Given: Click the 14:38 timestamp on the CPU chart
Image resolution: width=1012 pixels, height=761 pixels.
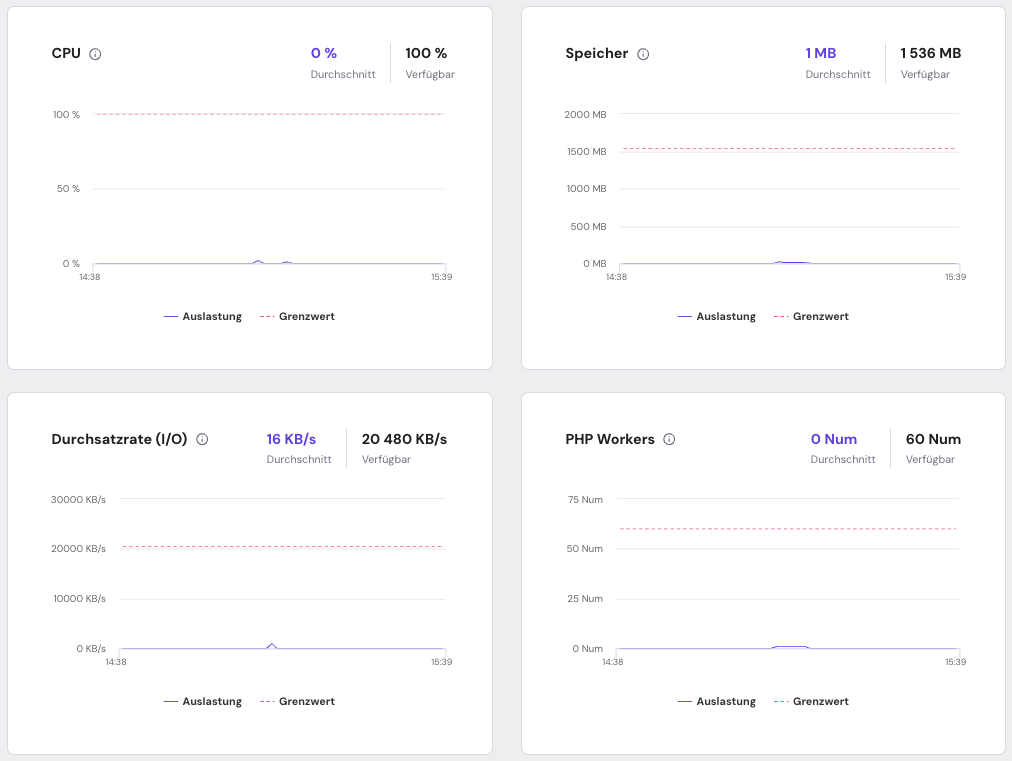Looking at the screenshot, I should coord(88,276).
